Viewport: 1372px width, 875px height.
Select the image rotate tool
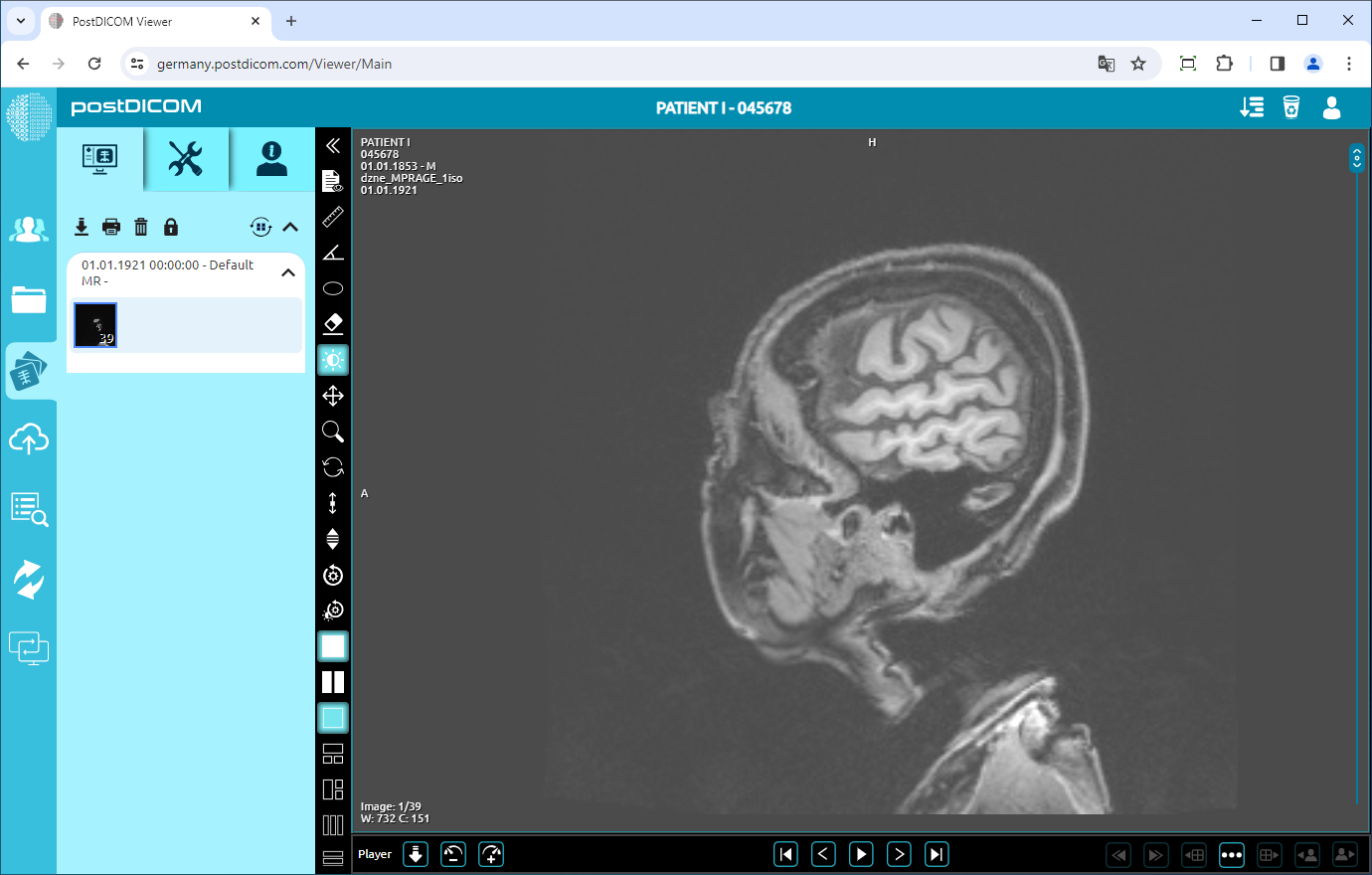[333, 466]
